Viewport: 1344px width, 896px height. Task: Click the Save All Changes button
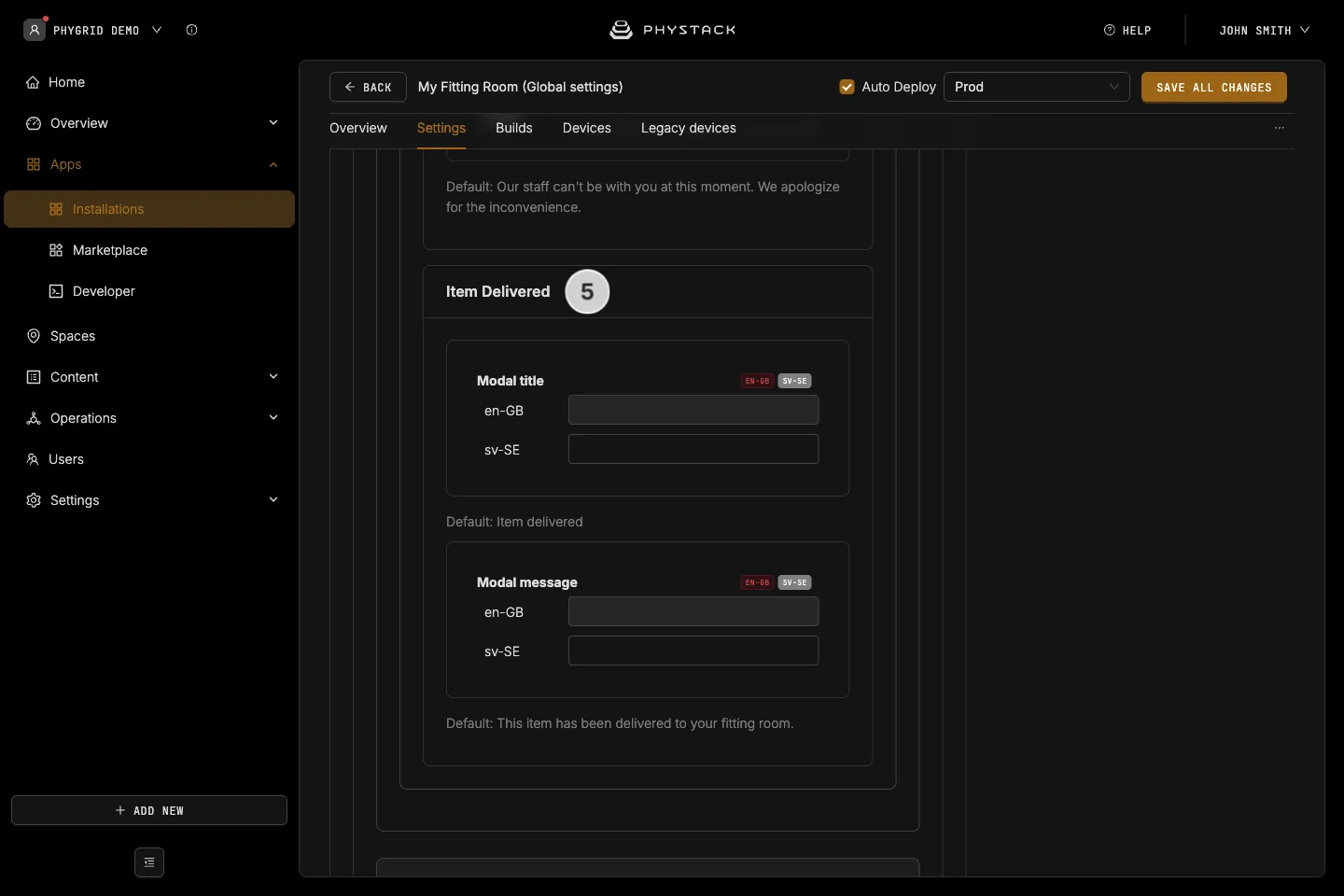coord(1214,87)
